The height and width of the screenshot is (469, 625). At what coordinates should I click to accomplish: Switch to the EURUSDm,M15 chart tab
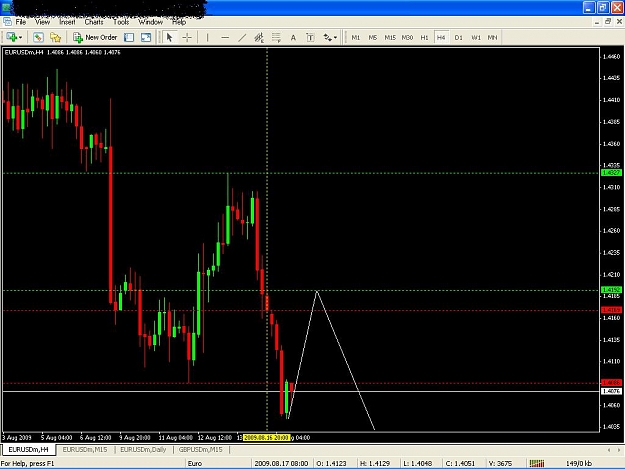click(x=85, y=449)
